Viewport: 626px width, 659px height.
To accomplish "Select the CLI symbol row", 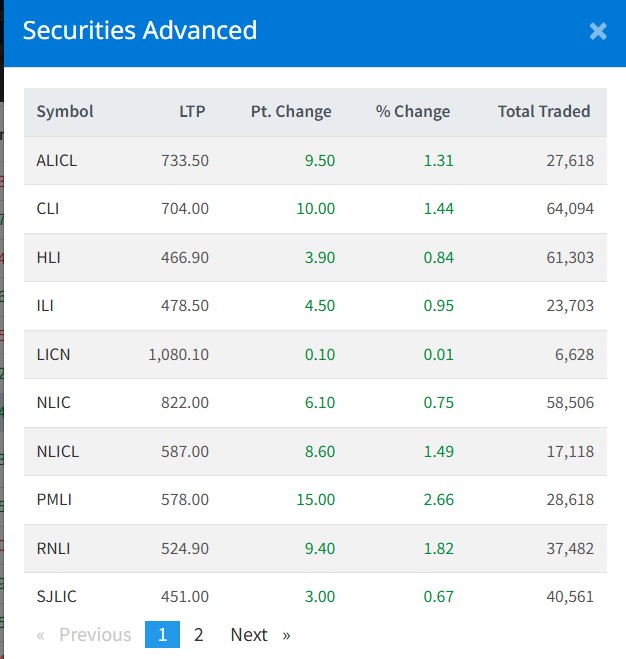I will [x=48, y=208].
